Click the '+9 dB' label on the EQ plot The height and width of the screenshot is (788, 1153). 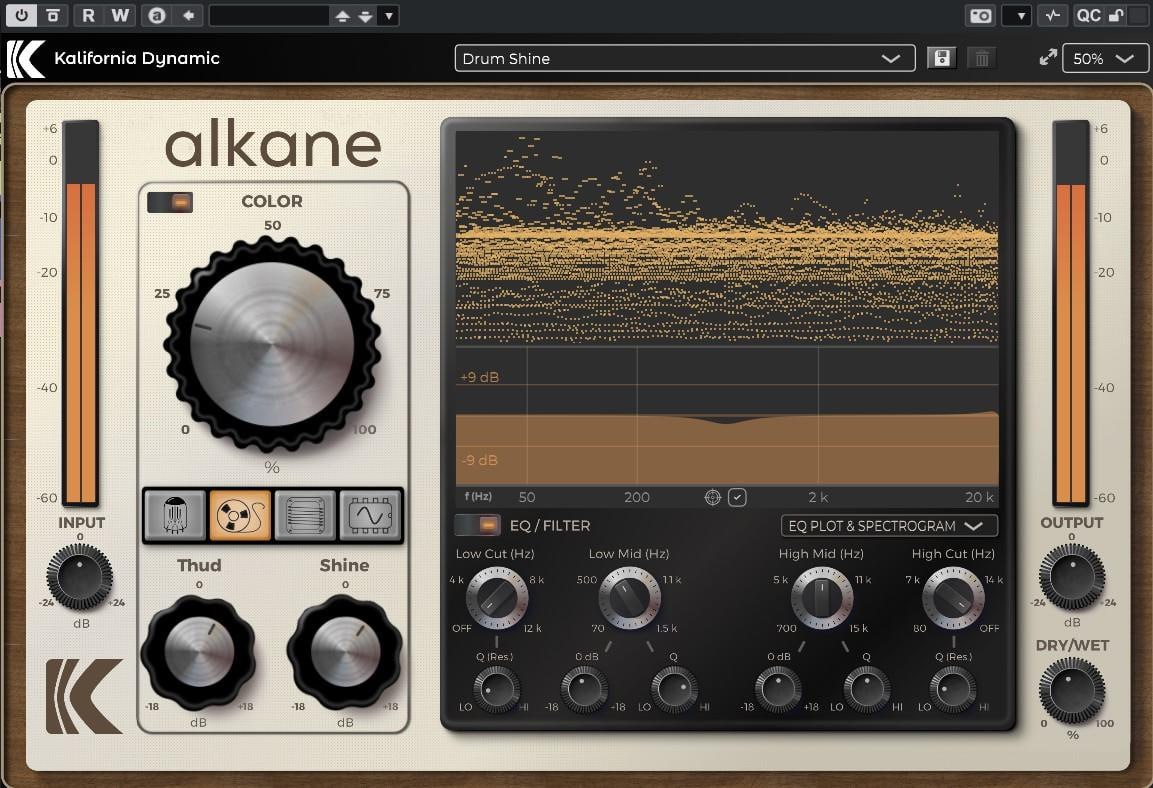coord(479,377)
